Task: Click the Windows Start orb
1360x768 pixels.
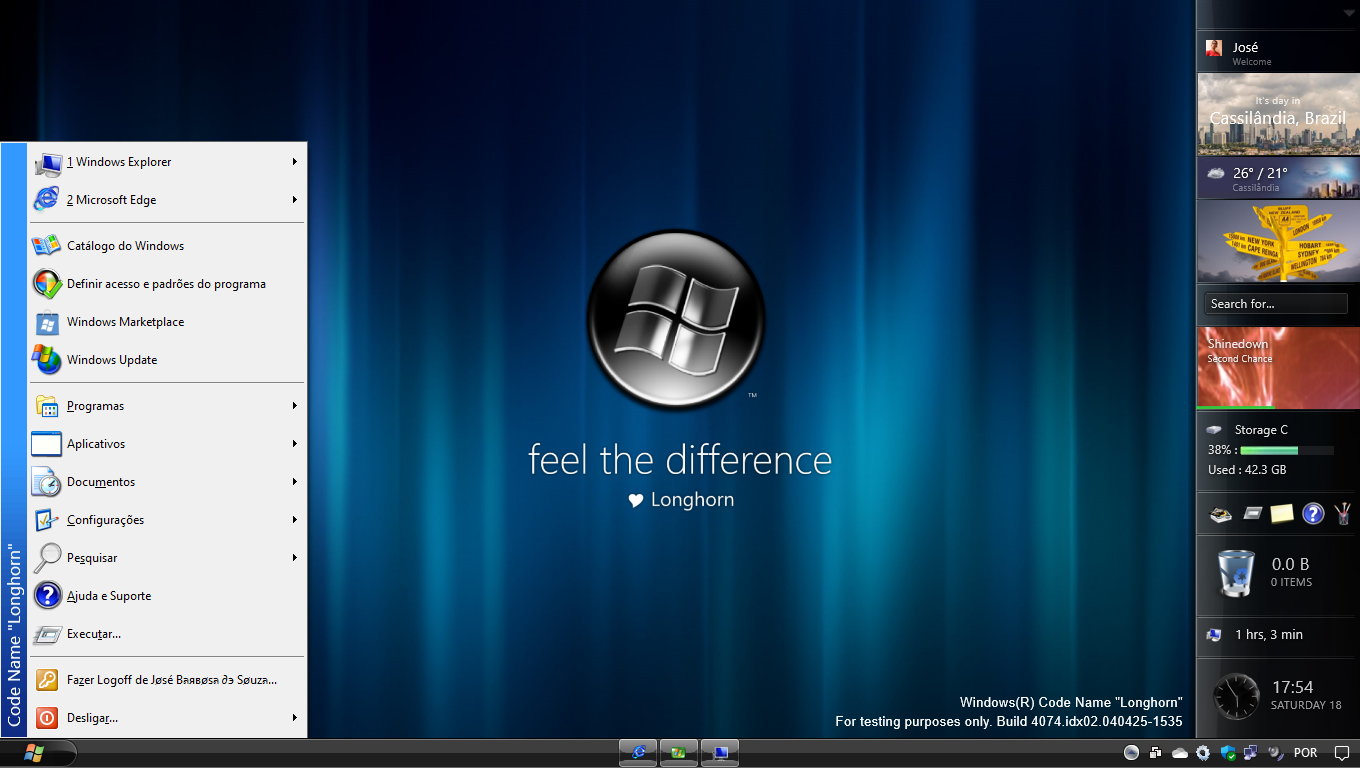Action: coord(34,752)
